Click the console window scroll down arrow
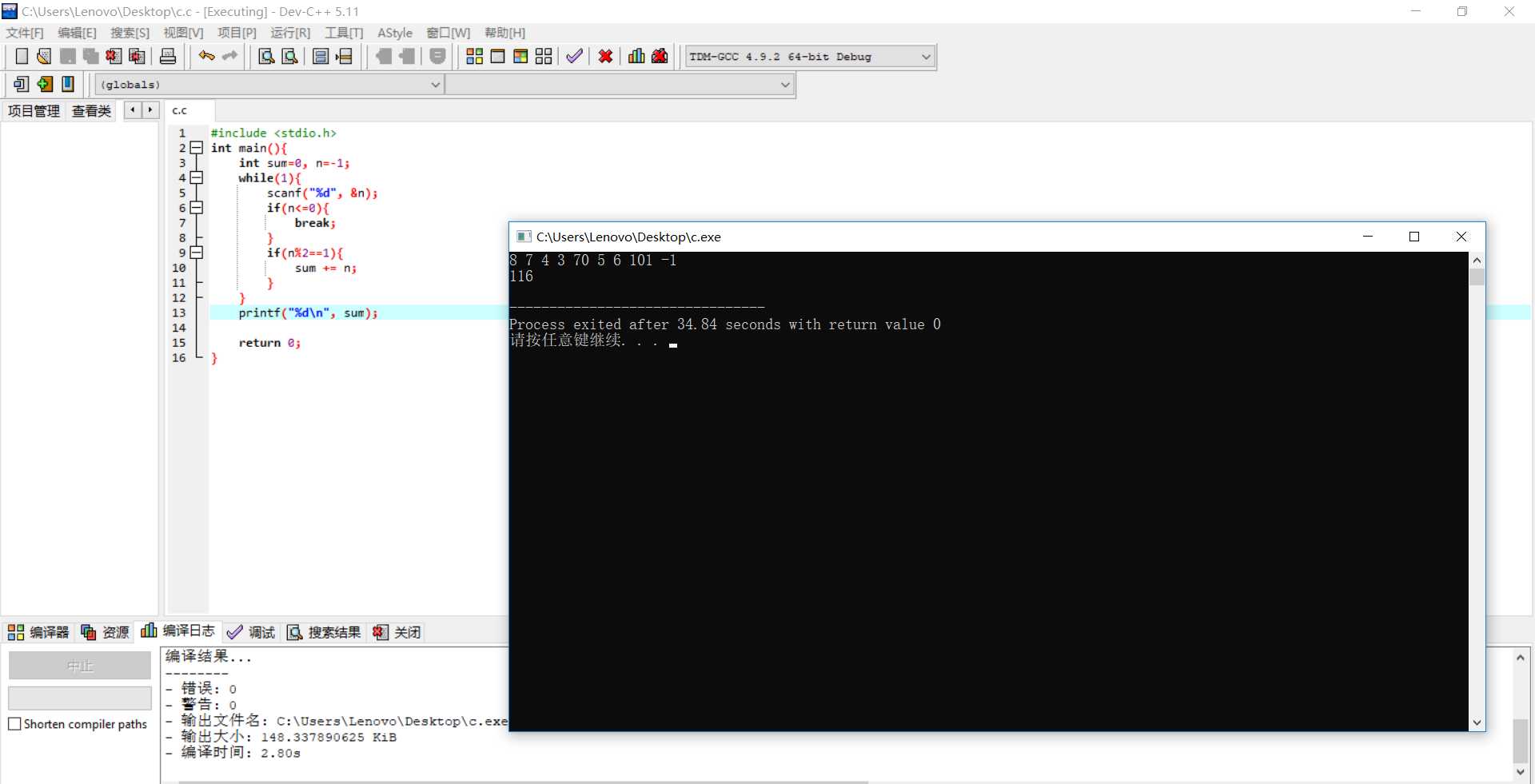 point(1477,722)
